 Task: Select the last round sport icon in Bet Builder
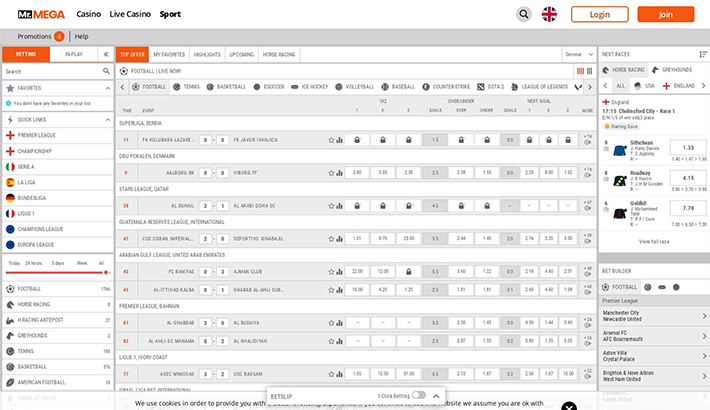676,287
